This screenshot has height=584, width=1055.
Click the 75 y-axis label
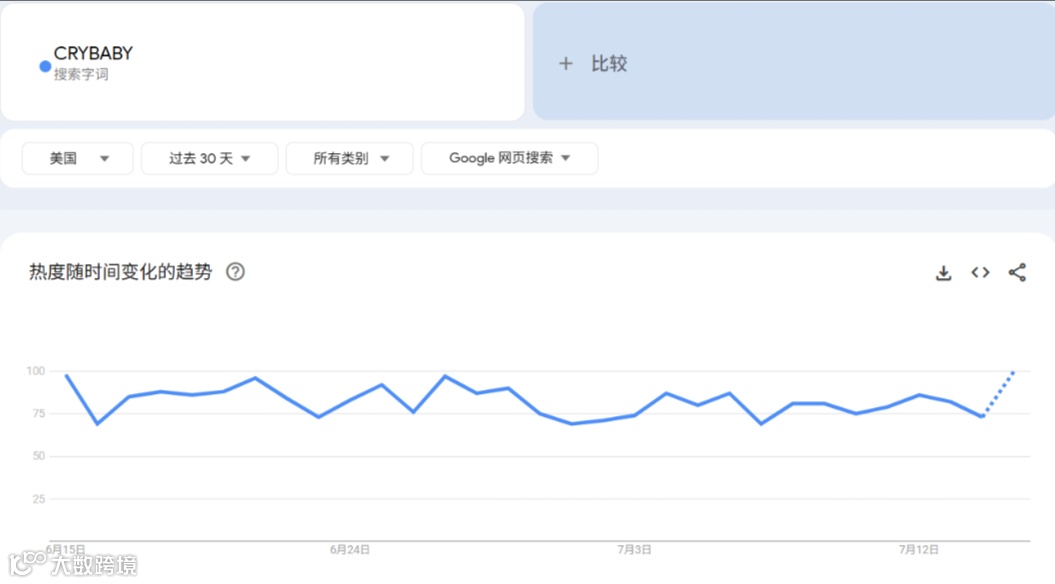pos(38,413)
